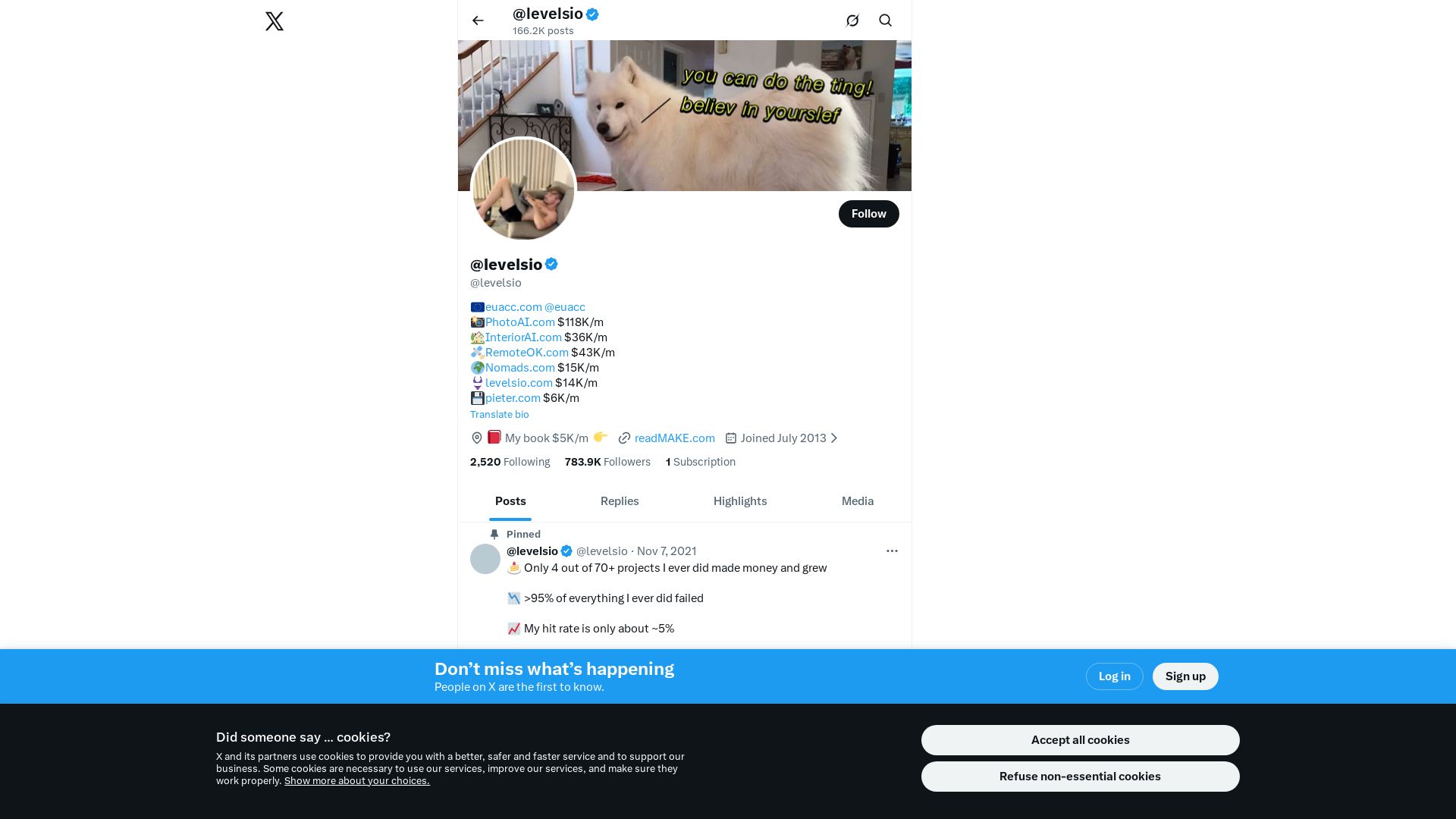Open the PhotoAI.com link in bio

(520, 322)
